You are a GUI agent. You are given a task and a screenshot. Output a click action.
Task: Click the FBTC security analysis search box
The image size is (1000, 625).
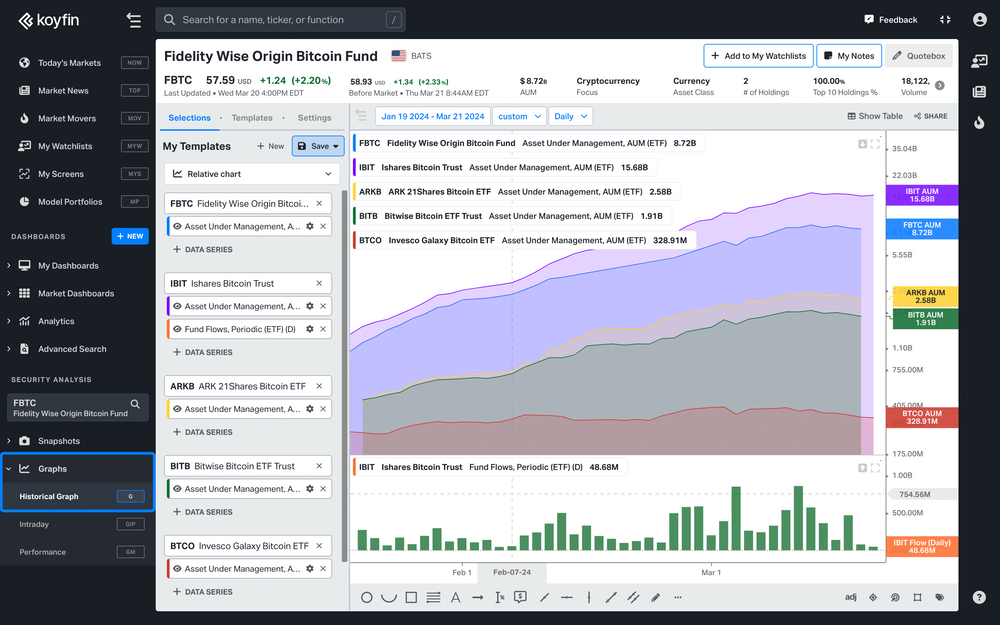pos(77,408)
